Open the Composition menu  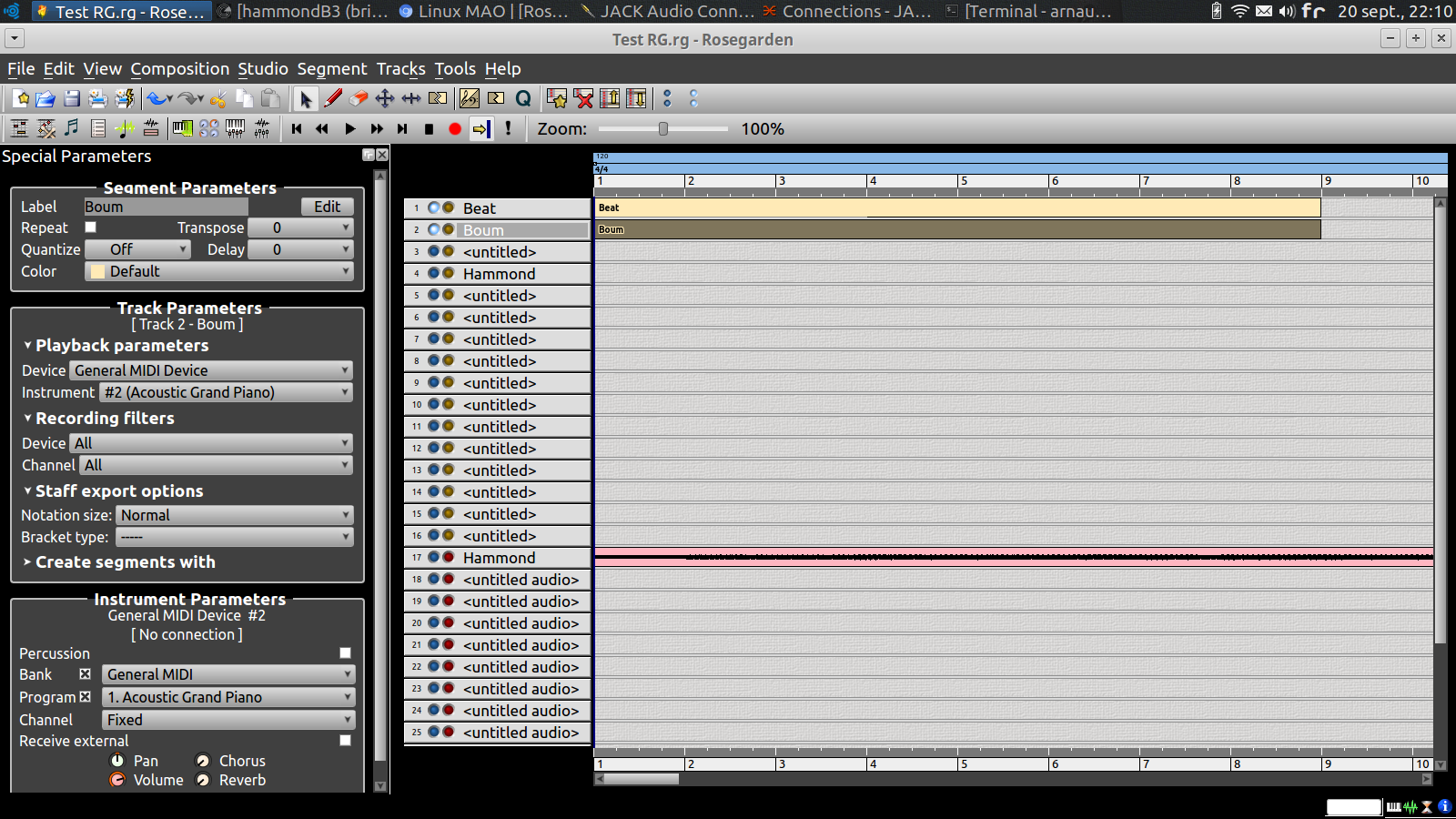coord(180,69)
